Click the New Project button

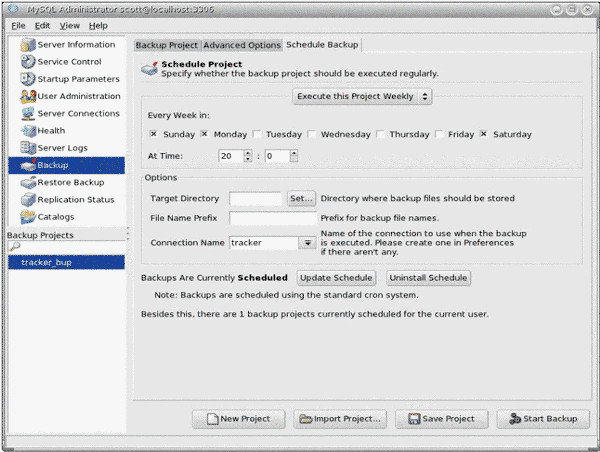tap(239, 419)
